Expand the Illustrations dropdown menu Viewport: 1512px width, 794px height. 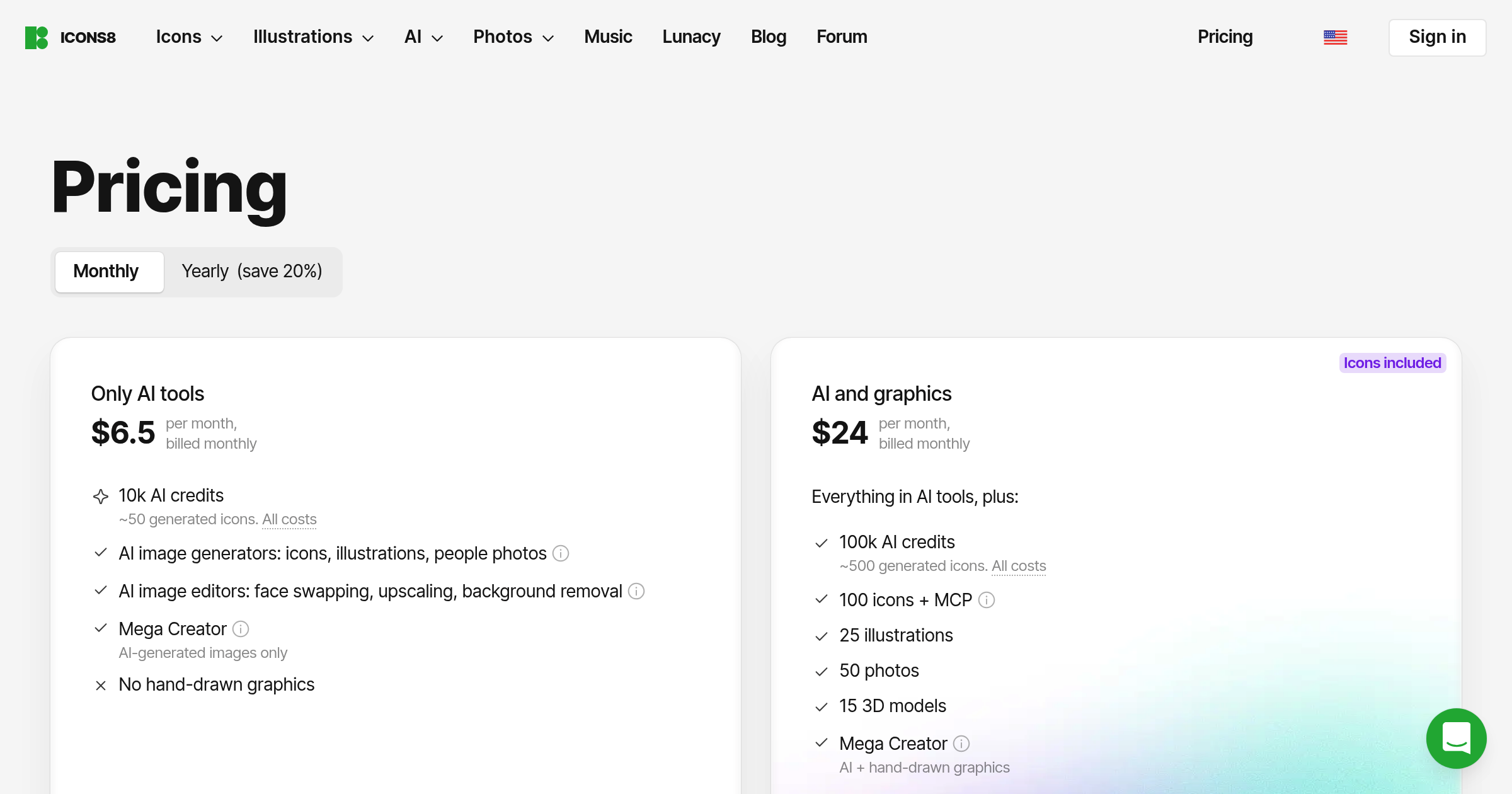point(313,37)
